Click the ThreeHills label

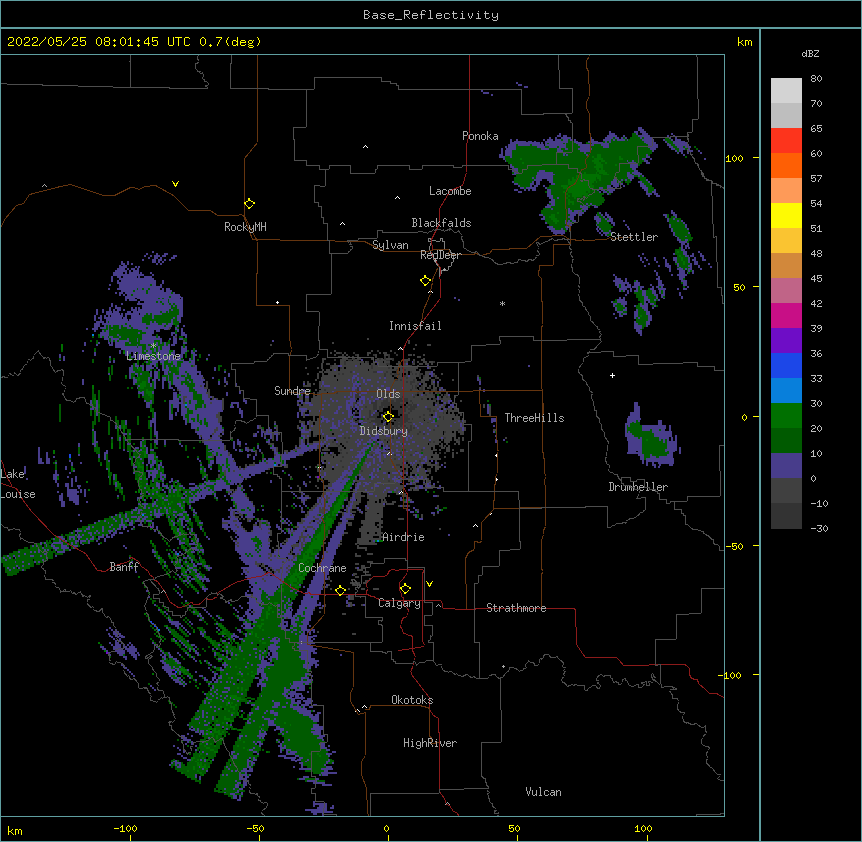[534, 418]
